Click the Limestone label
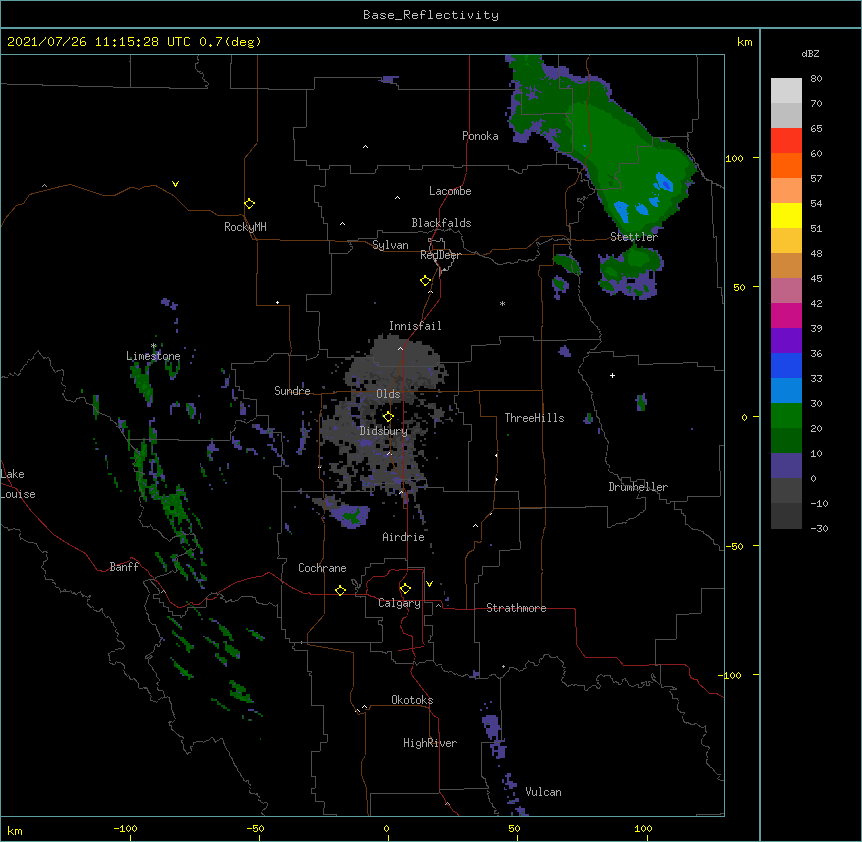The width and height of the screenshot is (862, 842). tap(153, 356)
